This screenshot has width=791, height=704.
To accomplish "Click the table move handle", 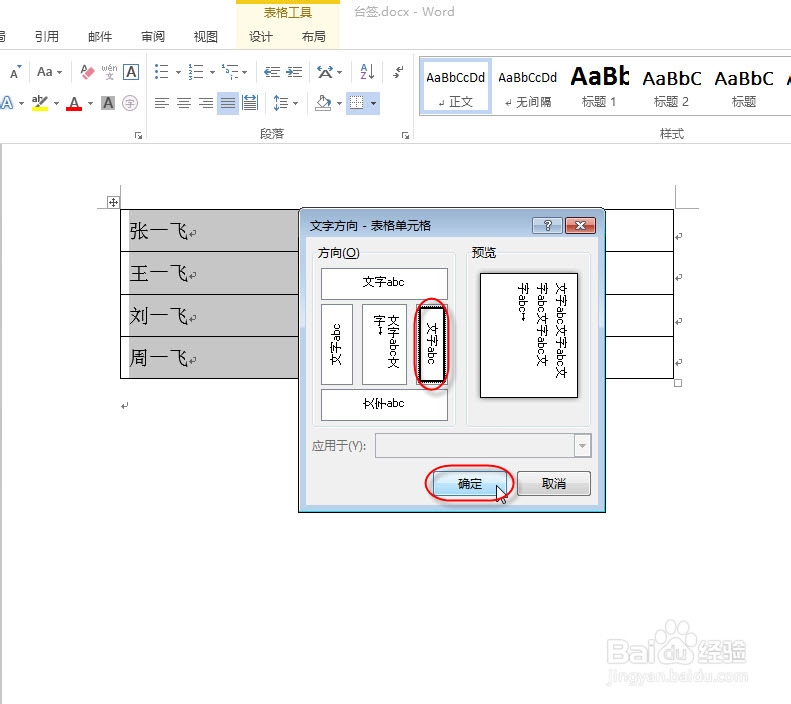I will [x=113, y=202].
